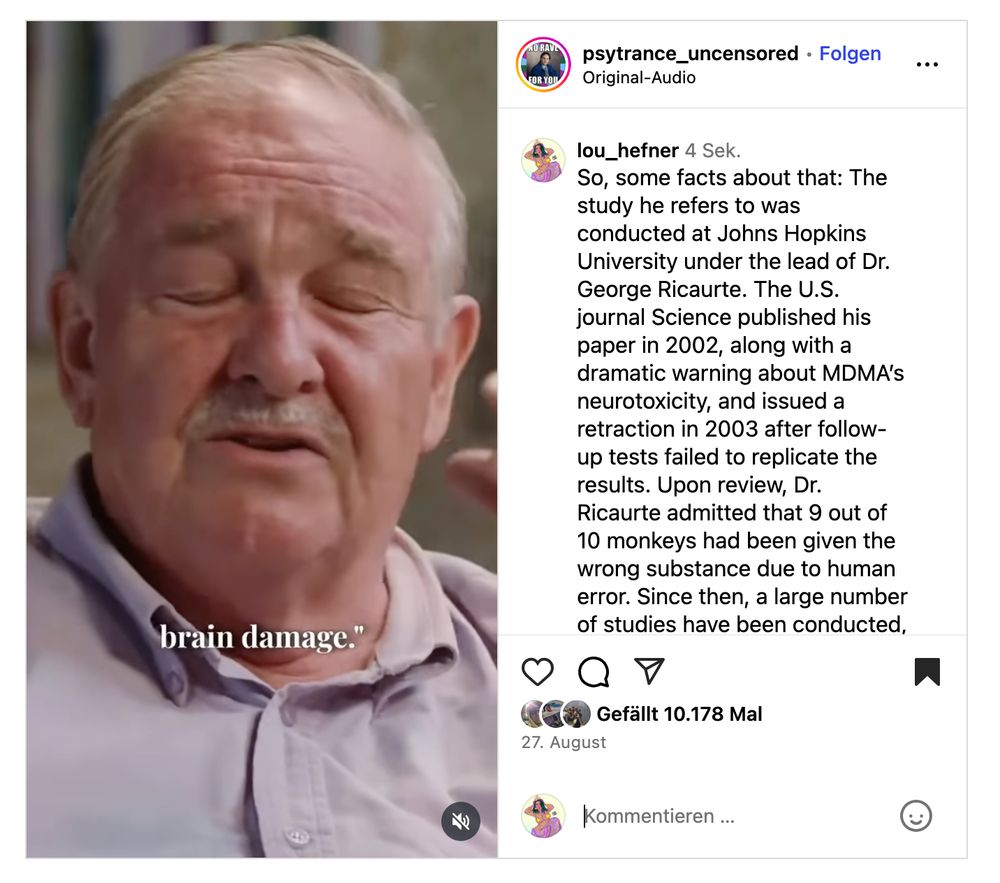Open emoji picker smiley icon
This screenshot has width=1000, height=883.
click(x=916, y=815)
